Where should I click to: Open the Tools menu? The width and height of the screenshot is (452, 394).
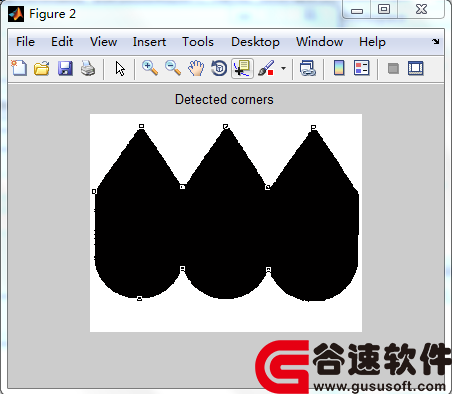(x=198, y=42)
